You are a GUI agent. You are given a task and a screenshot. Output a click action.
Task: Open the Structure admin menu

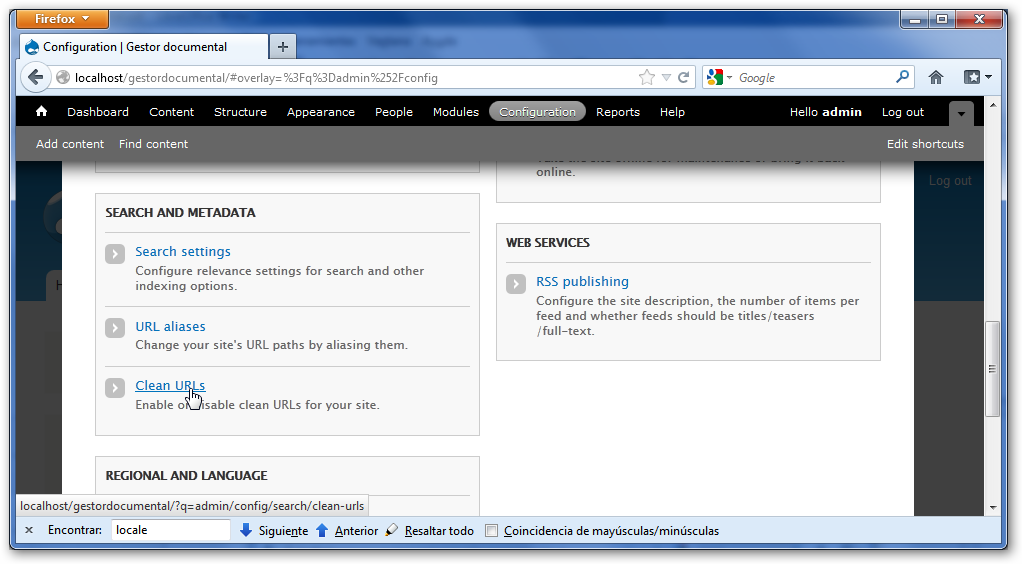click(240, 112)
